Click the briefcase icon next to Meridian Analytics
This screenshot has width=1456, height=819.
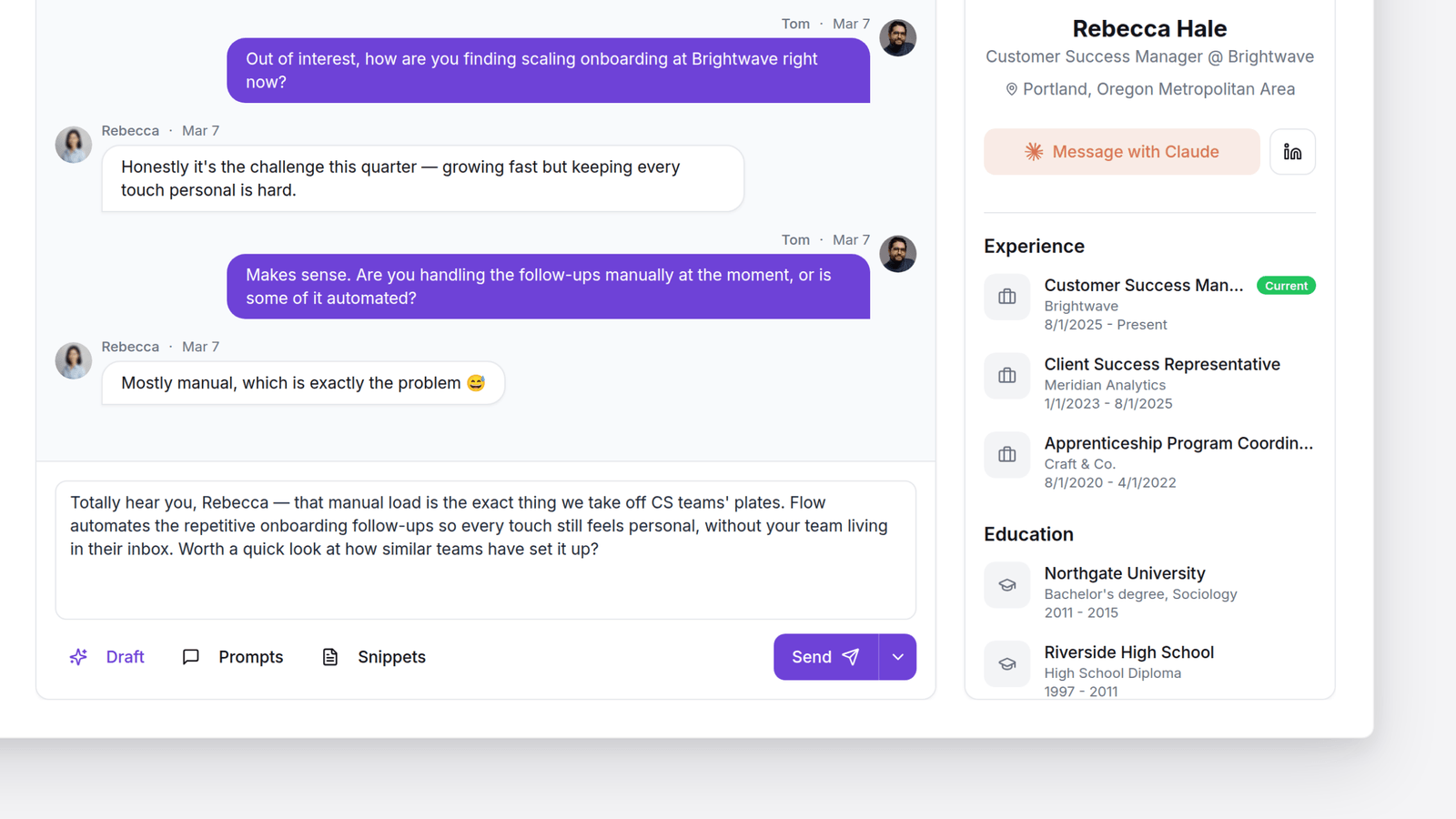click(x=1006, y=376)
